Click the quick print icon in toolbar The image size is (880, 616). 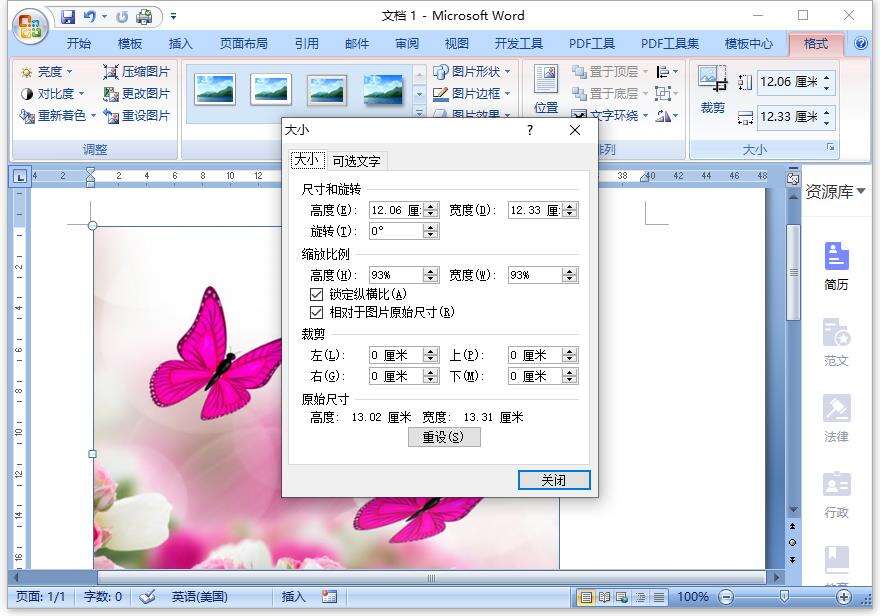pos(144,17)
